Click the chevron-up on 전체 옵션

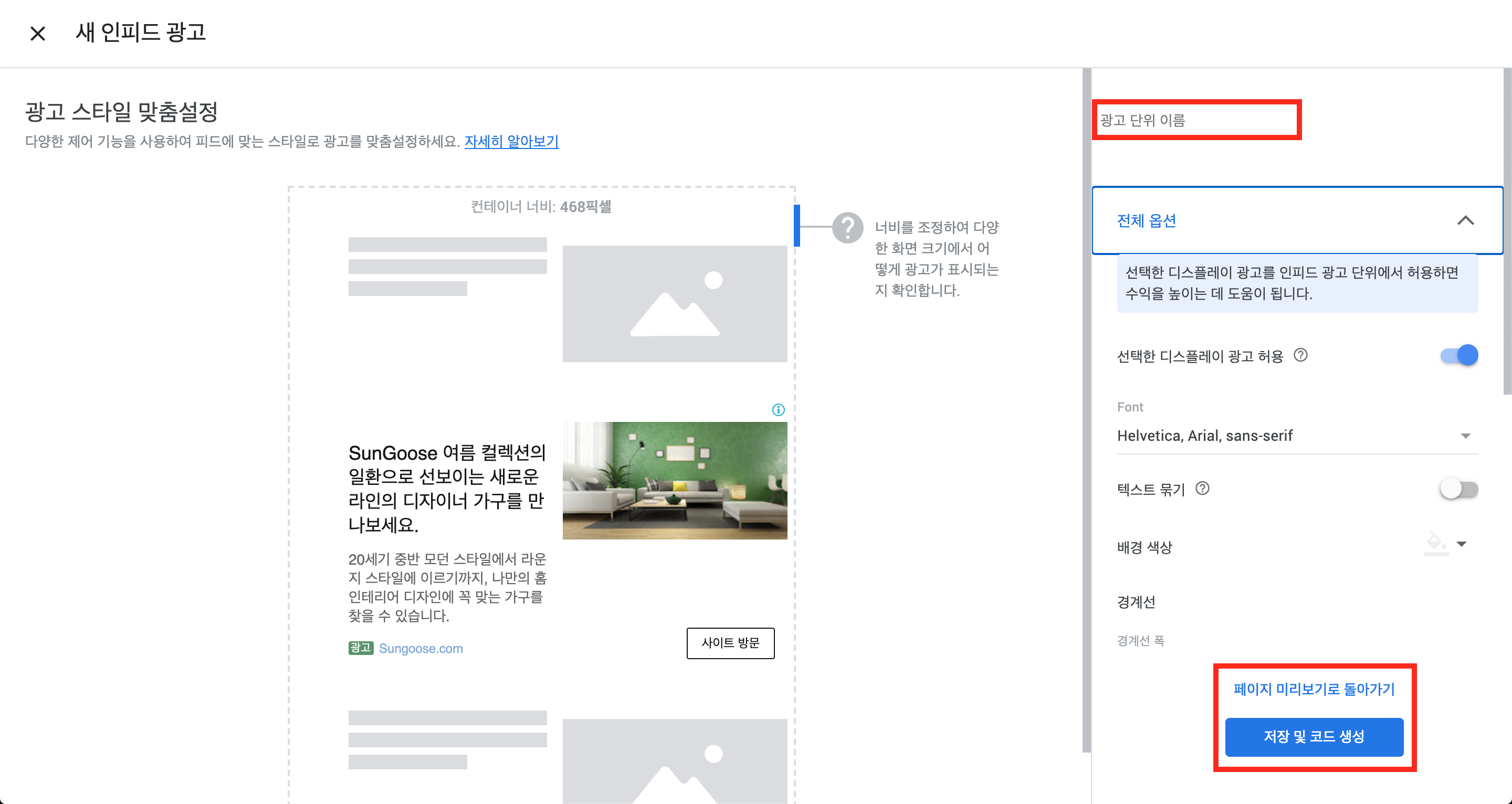pyautogui.click(x=1465, y=220)
